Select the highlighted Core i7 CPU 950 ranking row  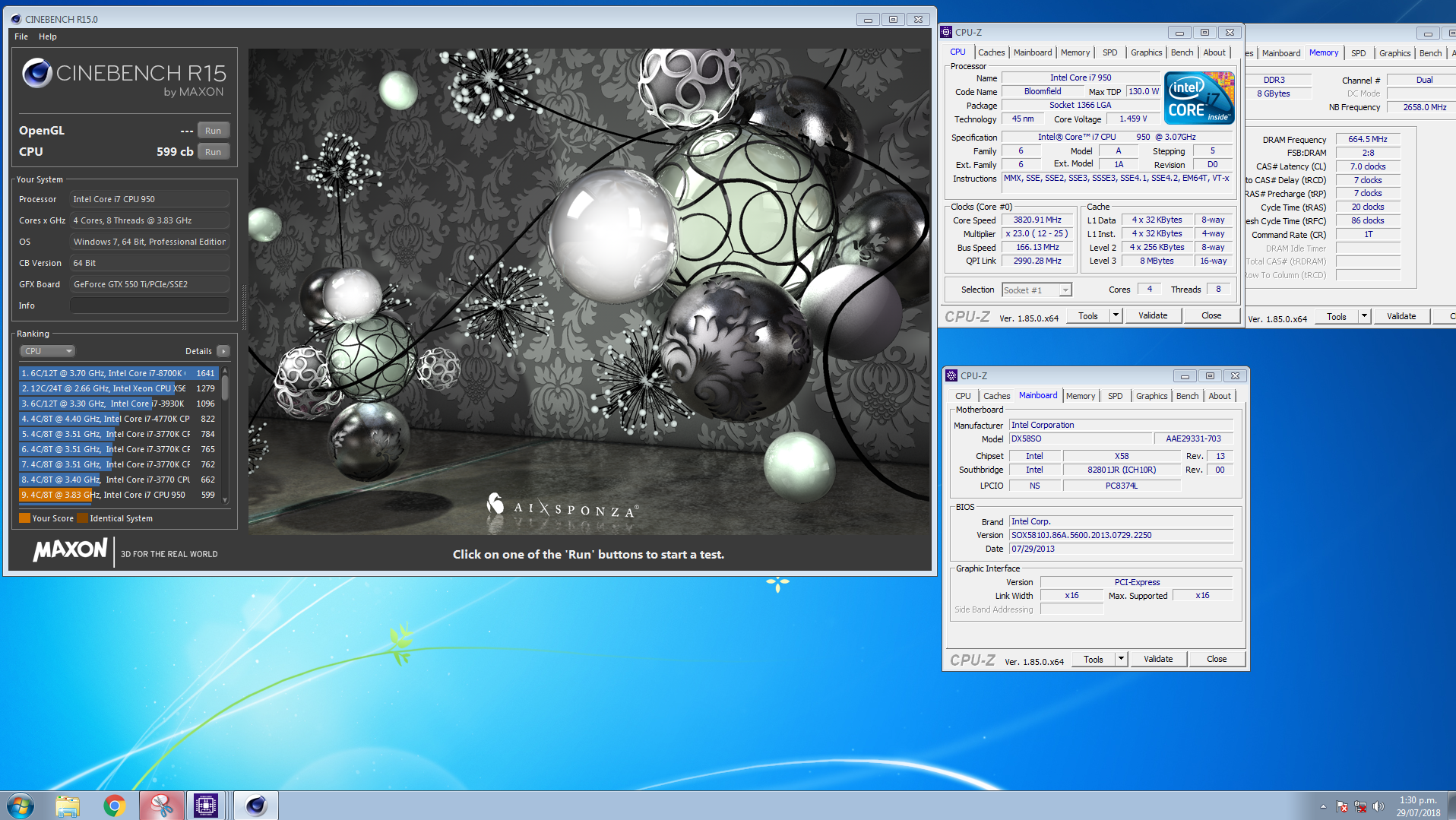[119, 495]
